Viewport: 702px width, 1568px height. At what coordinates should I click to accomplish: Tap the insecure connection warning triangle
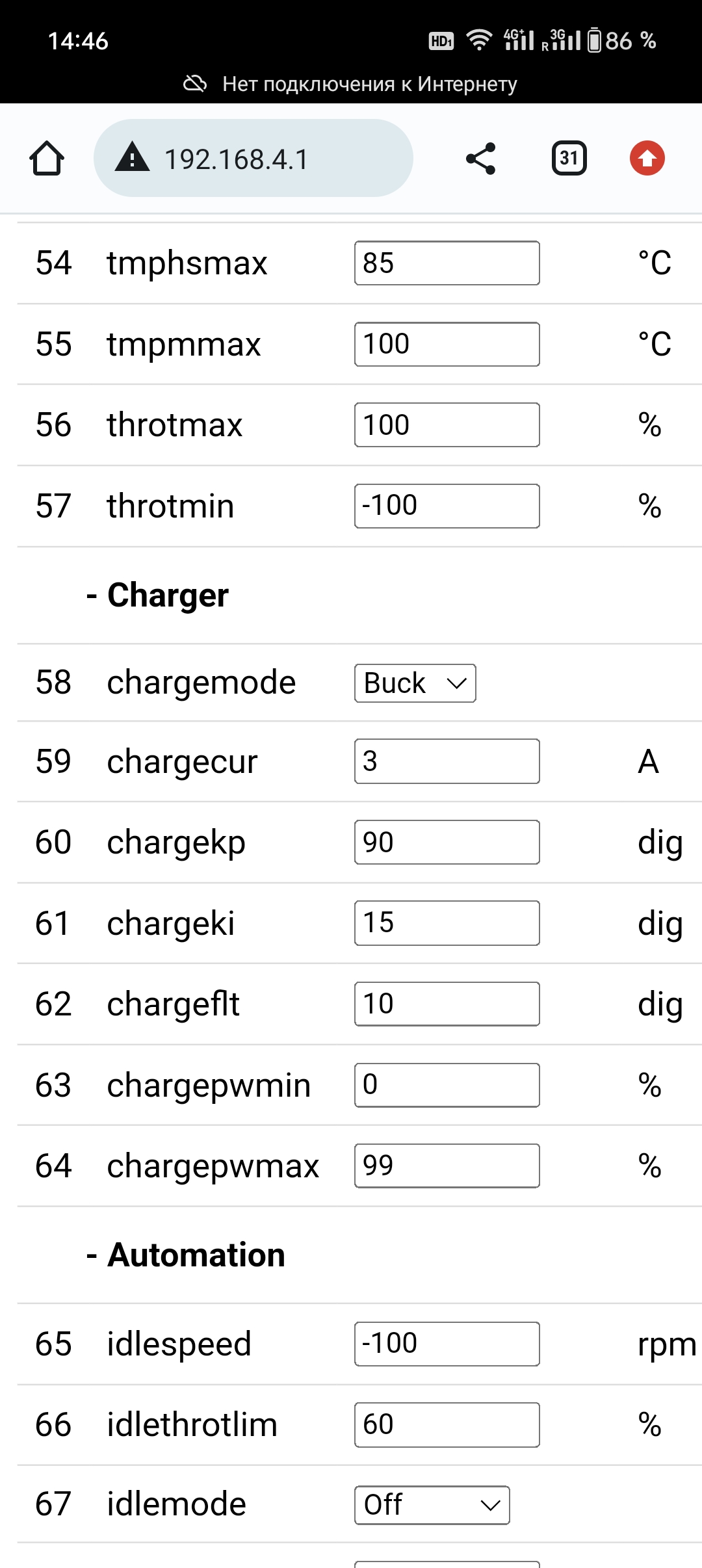[x=133, y=158]
